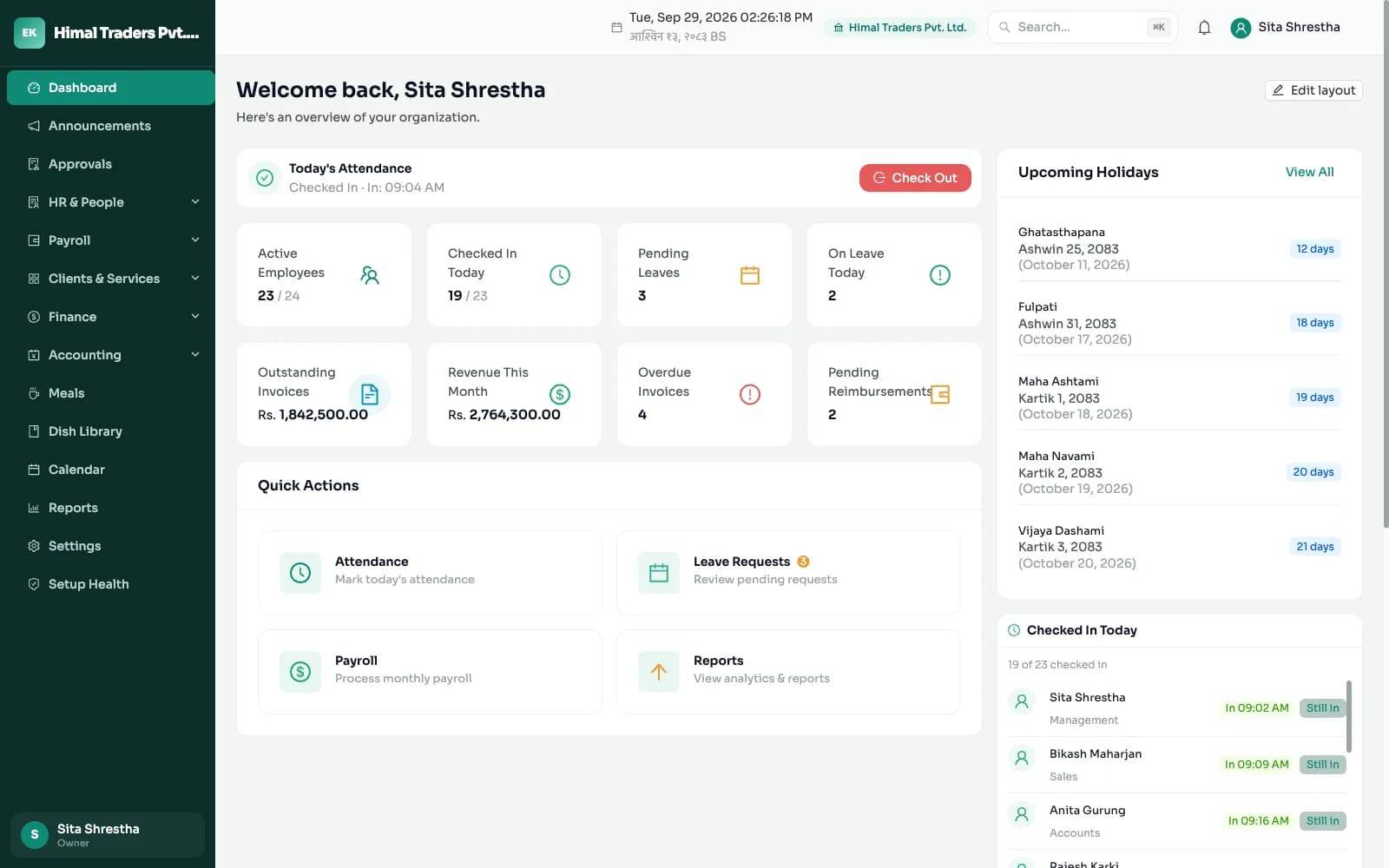Click the Today's Attendance check mark icon
This screenshot has width=1389, height=868.
[265, 178]
